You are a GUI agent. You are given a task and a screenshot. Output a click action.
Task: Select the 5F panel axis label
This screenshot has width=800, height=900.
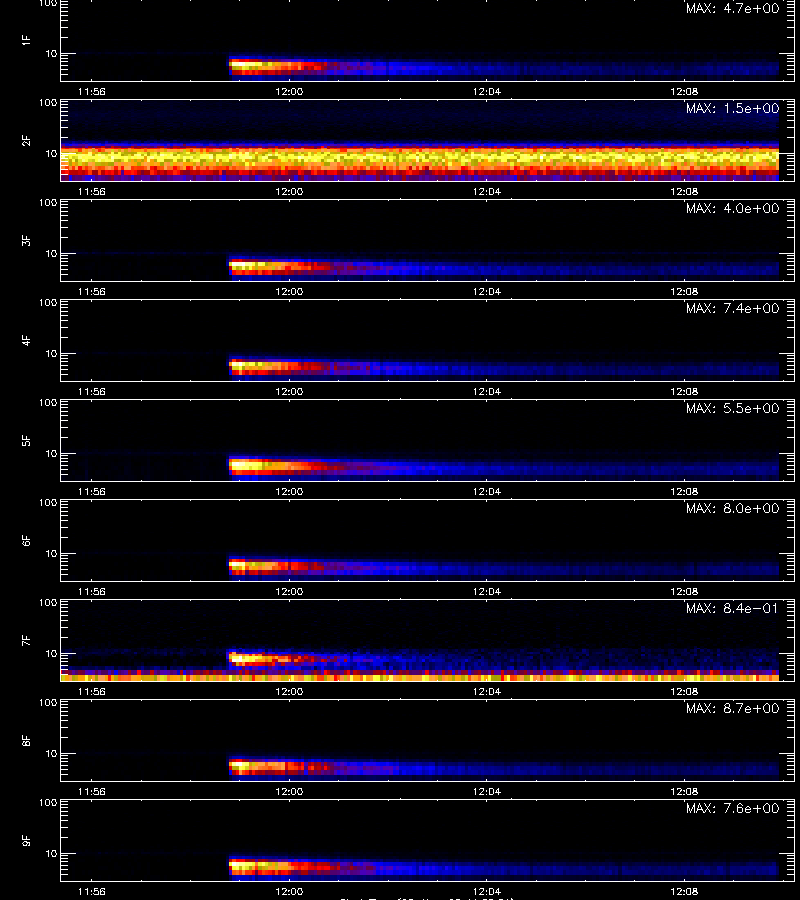26,440
